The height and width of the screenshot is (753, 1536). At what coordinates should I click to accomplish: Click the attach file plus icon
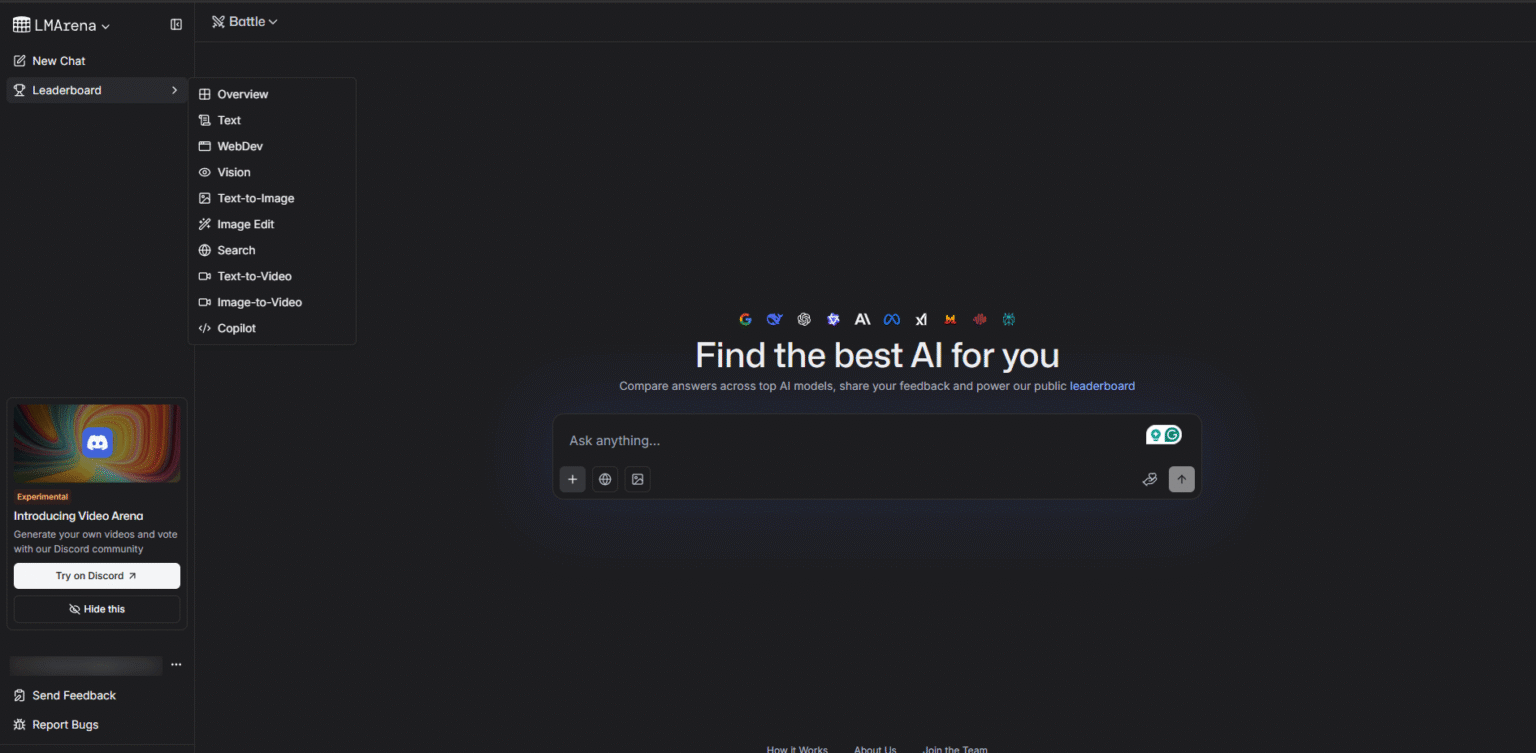tap(572, 479)
